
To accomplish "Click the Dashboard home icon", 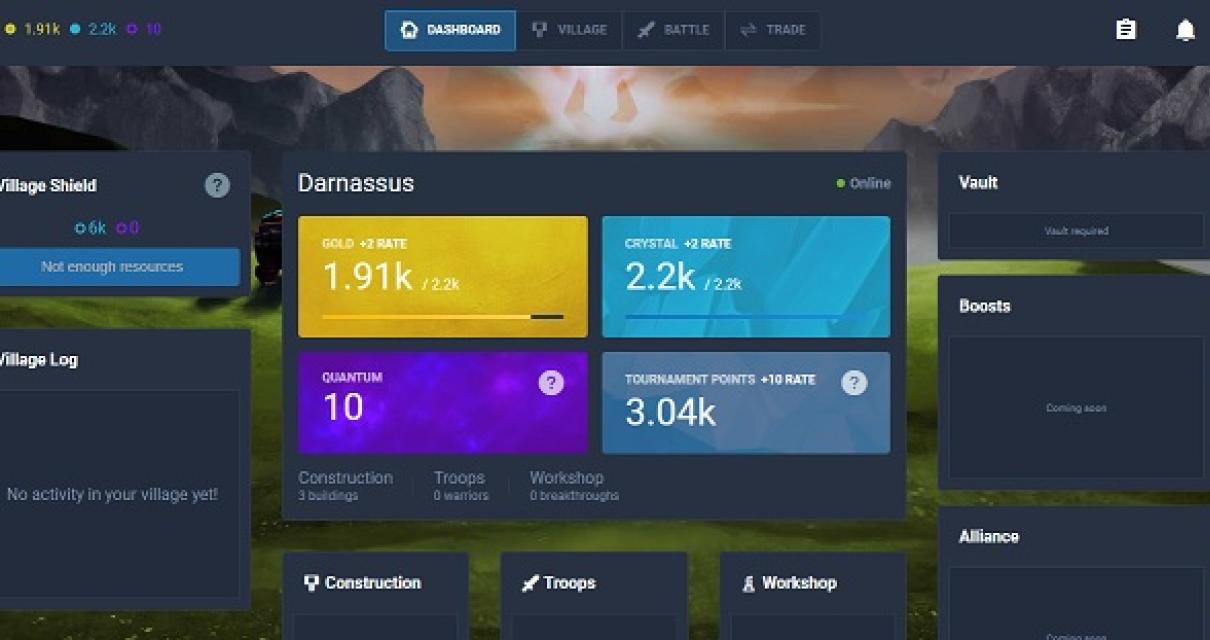I will click(409, 30).
